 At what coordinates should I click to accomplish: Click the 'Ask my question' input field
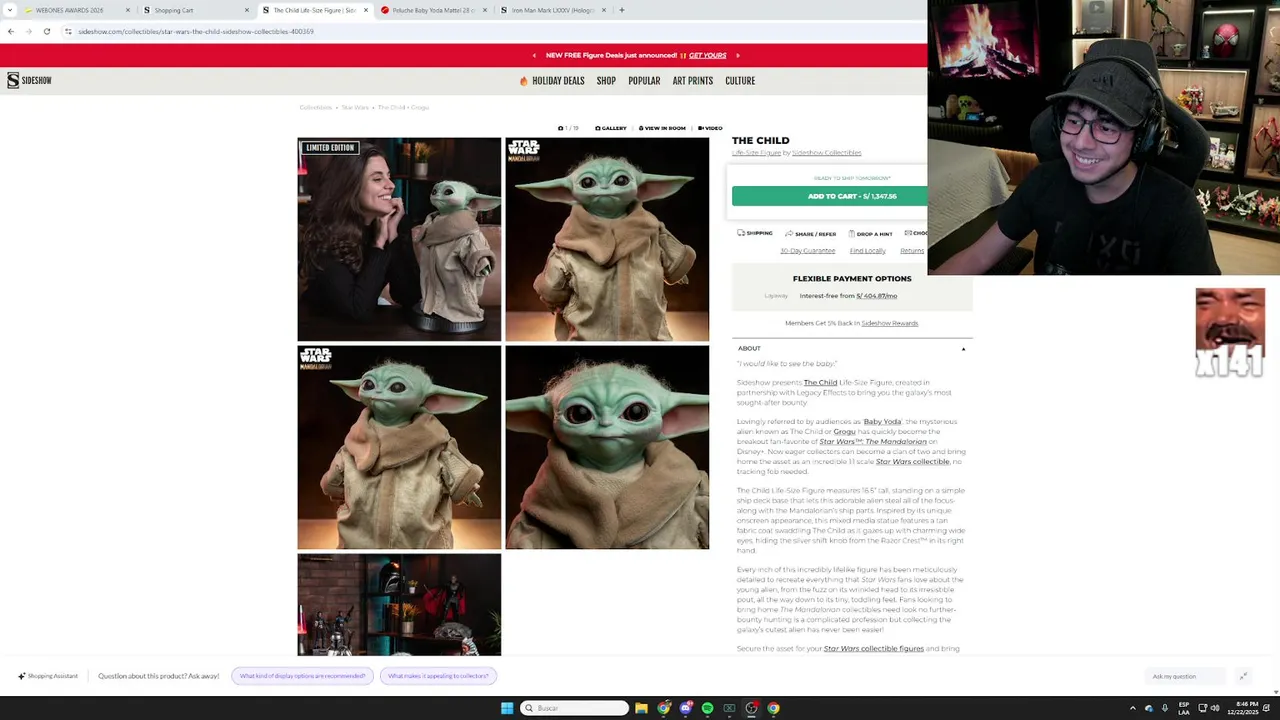[x=1186, y=676]
